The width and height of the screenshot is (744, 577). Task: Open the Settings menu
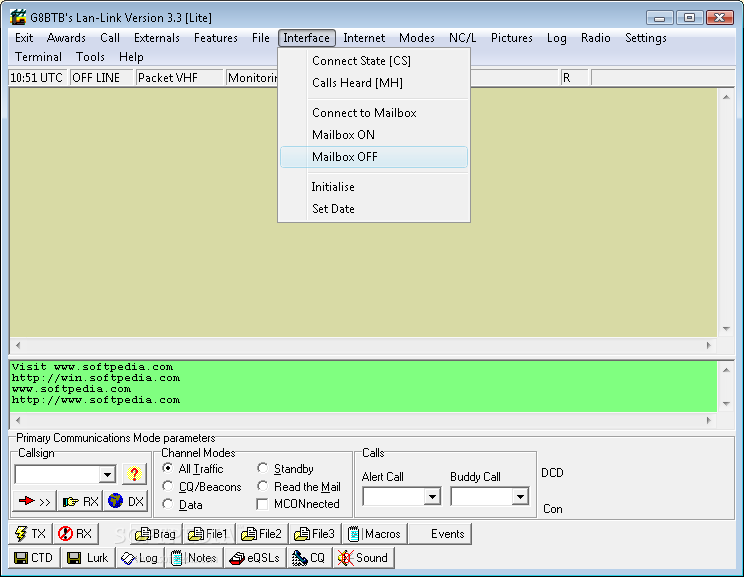click(646, 38)
